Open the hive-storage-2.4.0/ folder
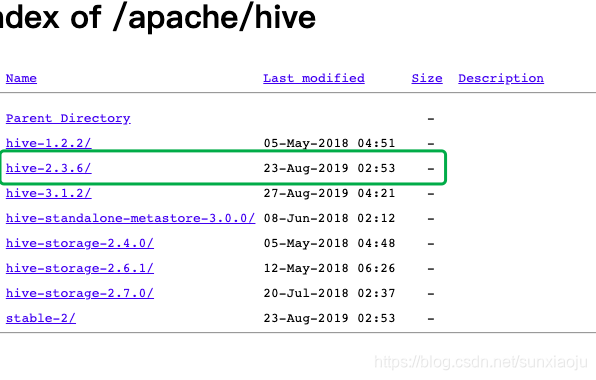 pyautogui.click(x=80, y=243)
